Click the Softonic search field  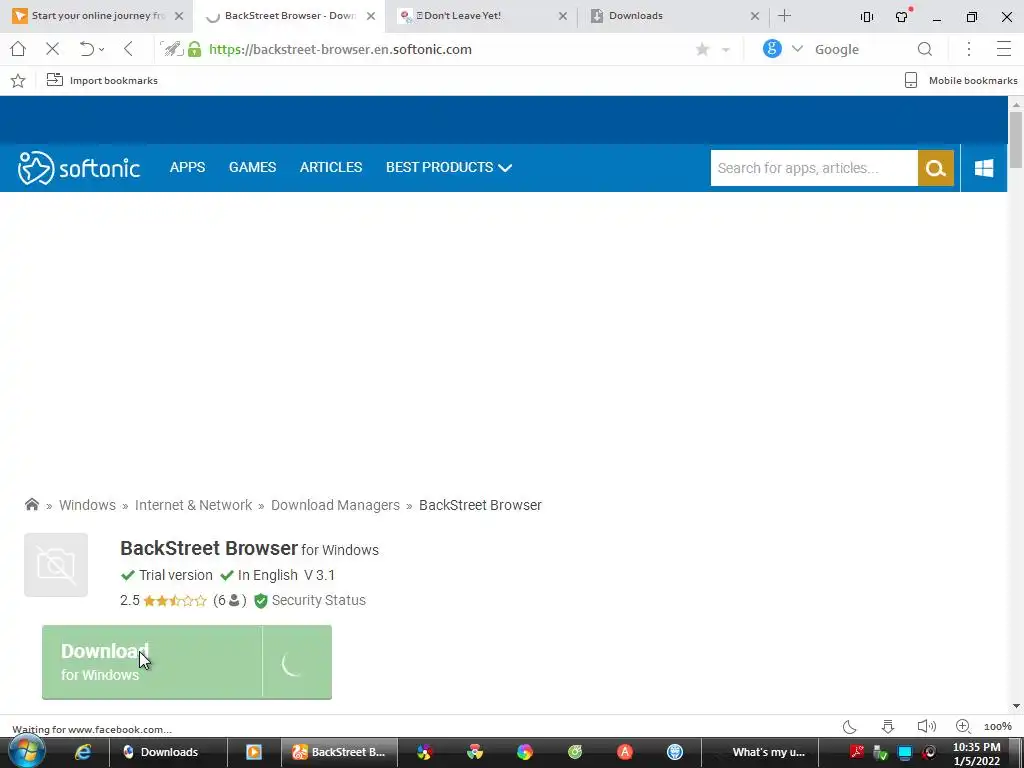(814, 168)
